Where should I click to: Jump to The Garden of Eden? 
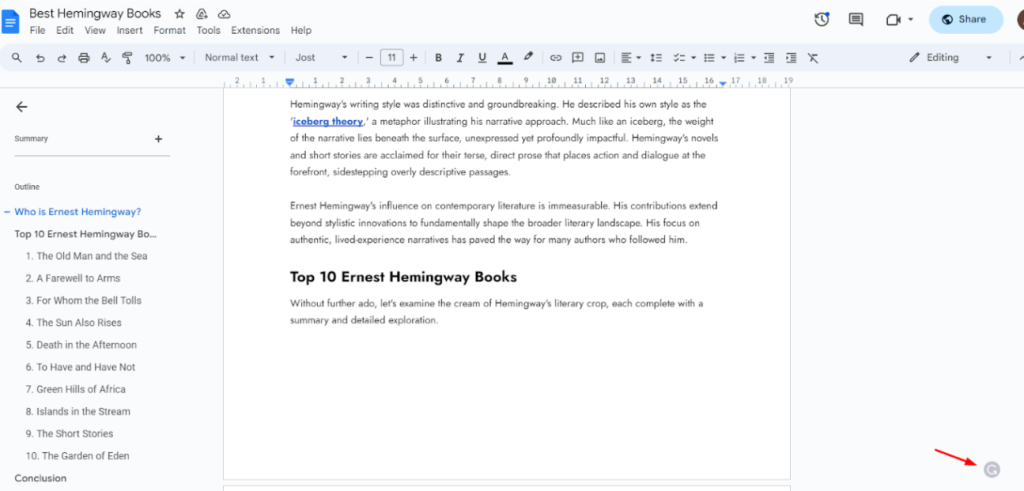click(x=78, y=456)
